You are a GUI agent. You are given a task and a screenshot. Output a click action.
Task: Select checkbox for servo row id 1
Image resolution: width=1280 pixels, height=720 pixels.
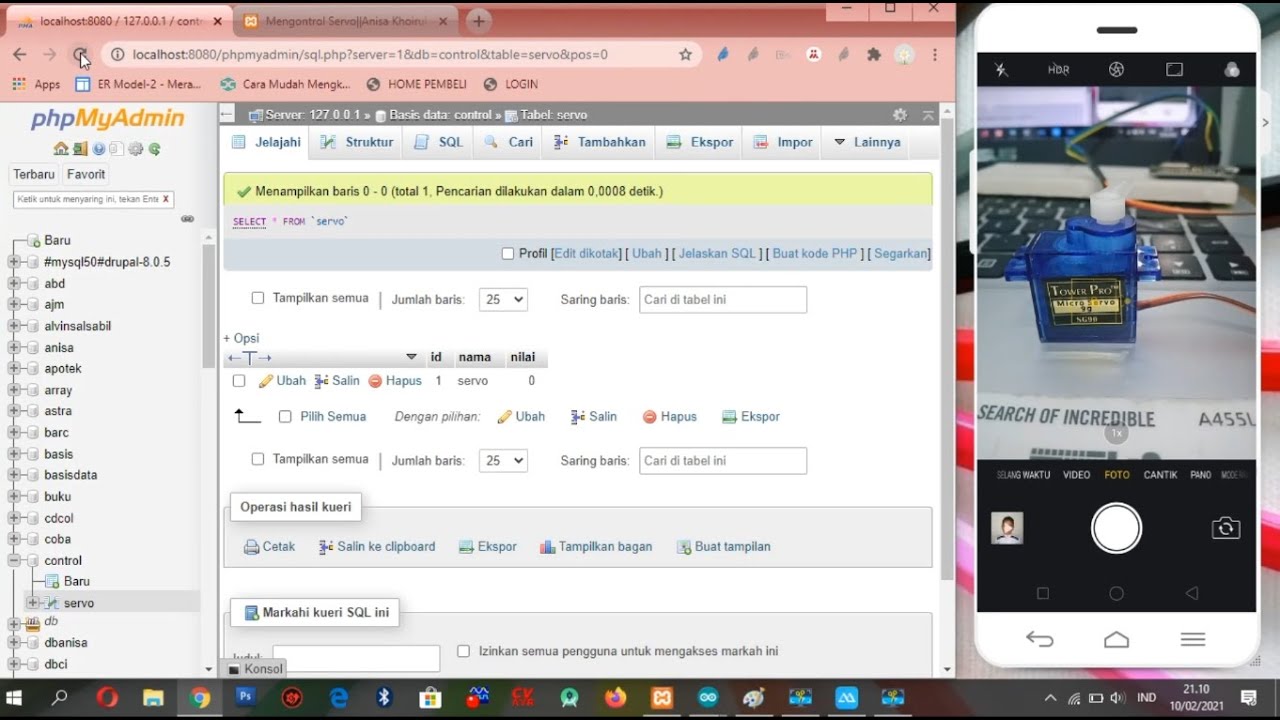[239, 381]
